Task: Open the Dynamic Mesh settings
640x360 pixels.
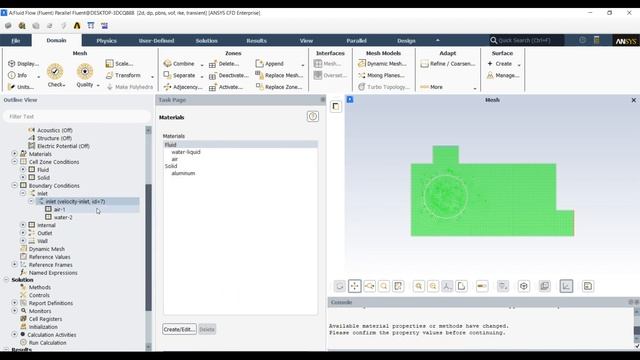Action: tap(382, 64)
